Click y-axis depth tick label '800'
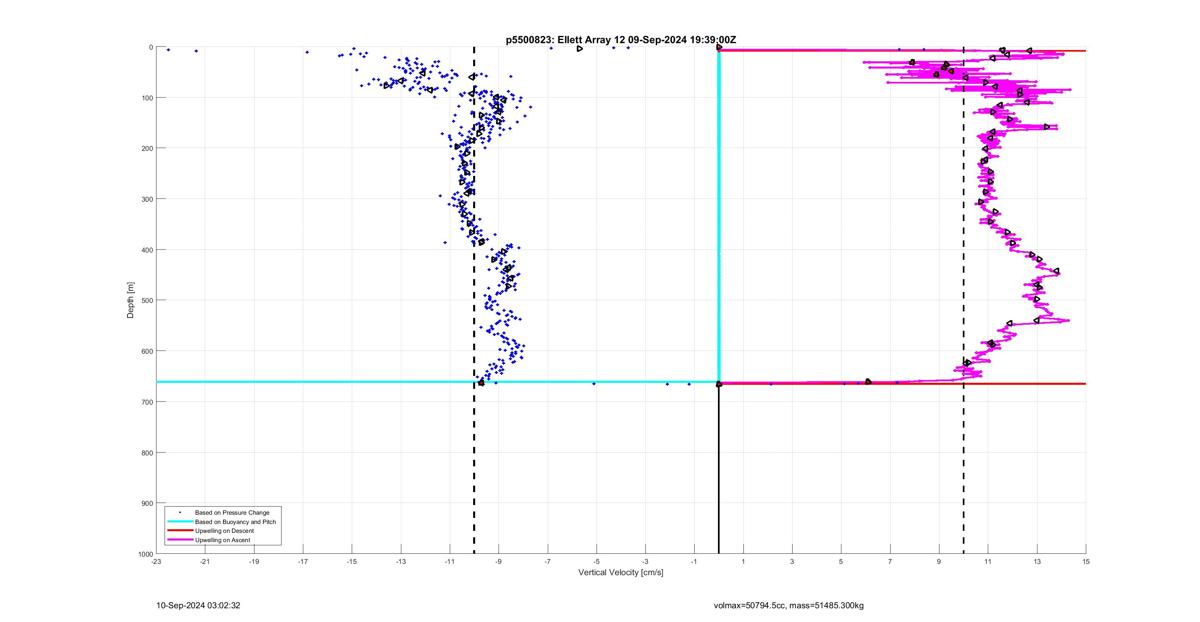 tap(146, 452)
